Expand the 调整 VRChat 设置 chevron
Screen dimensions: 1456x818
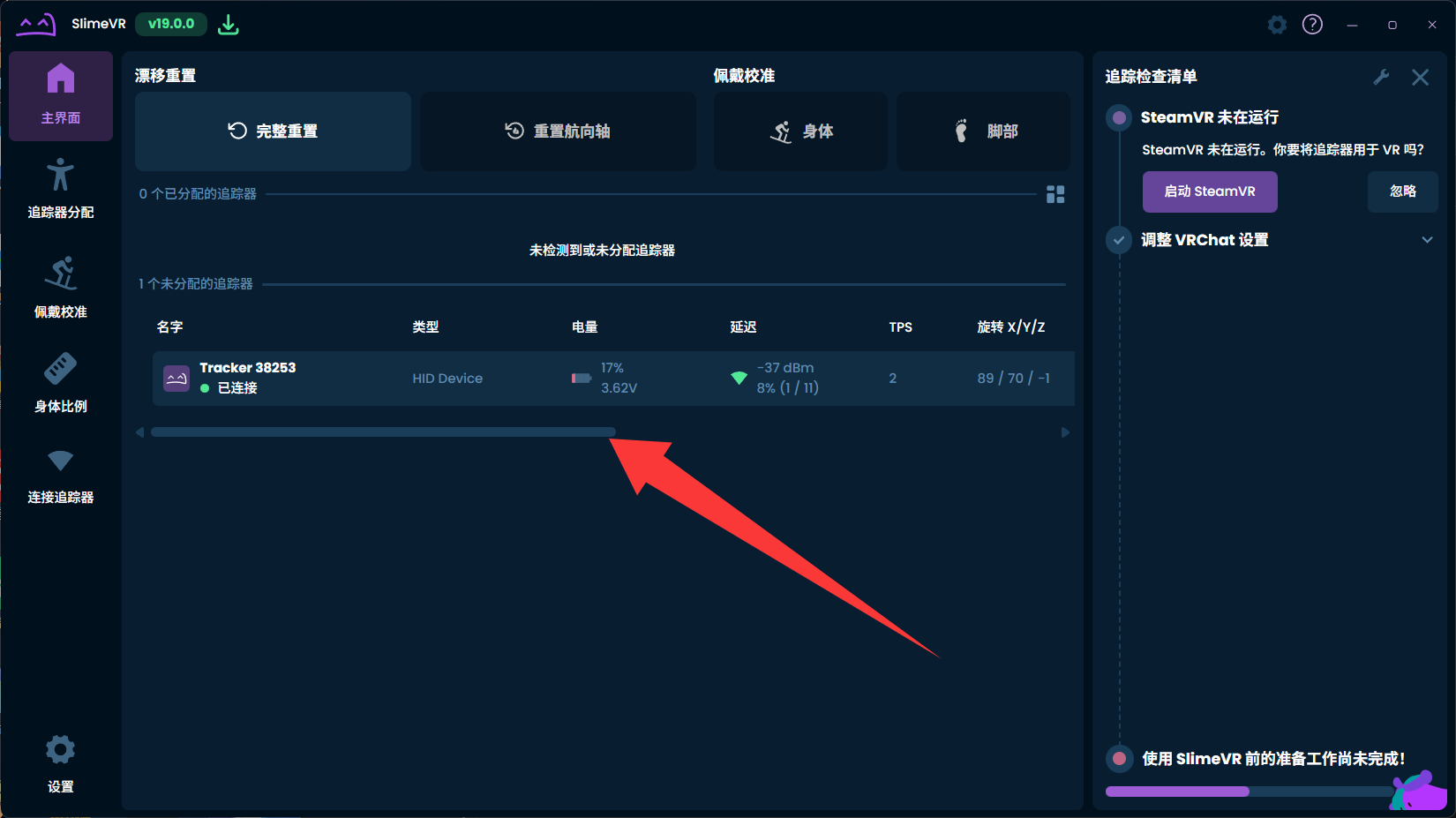(x=1427, y=240)
